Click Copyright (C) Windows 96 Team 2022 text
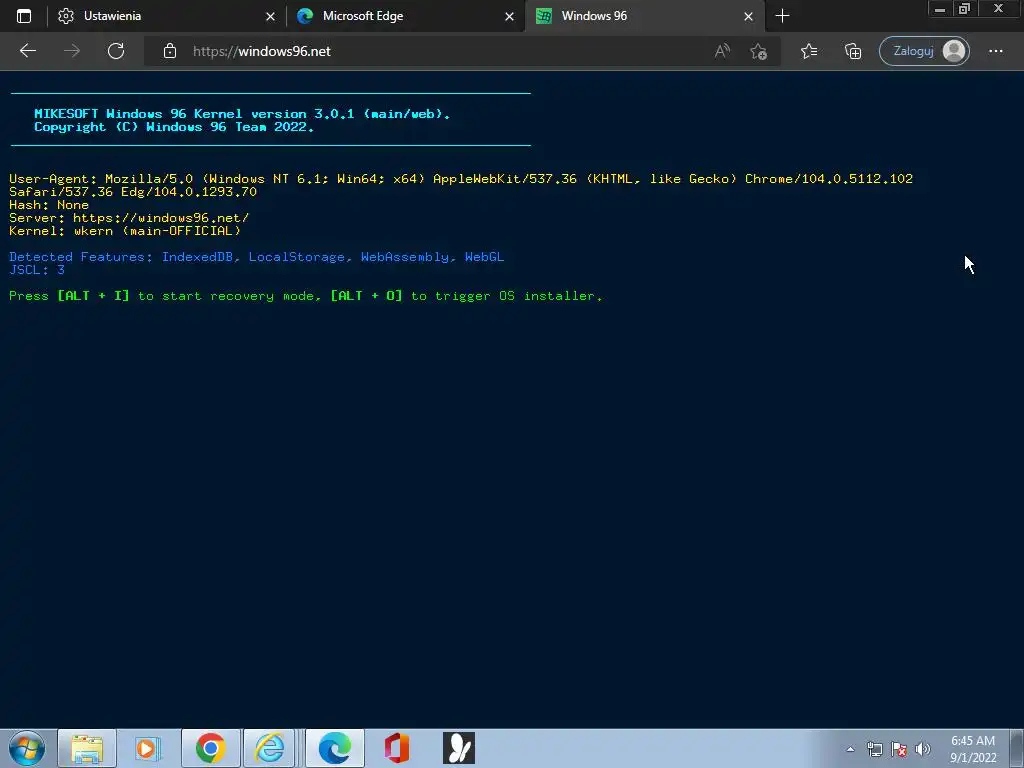Screen dimensions: 1024x768 (x=174, y=127)
